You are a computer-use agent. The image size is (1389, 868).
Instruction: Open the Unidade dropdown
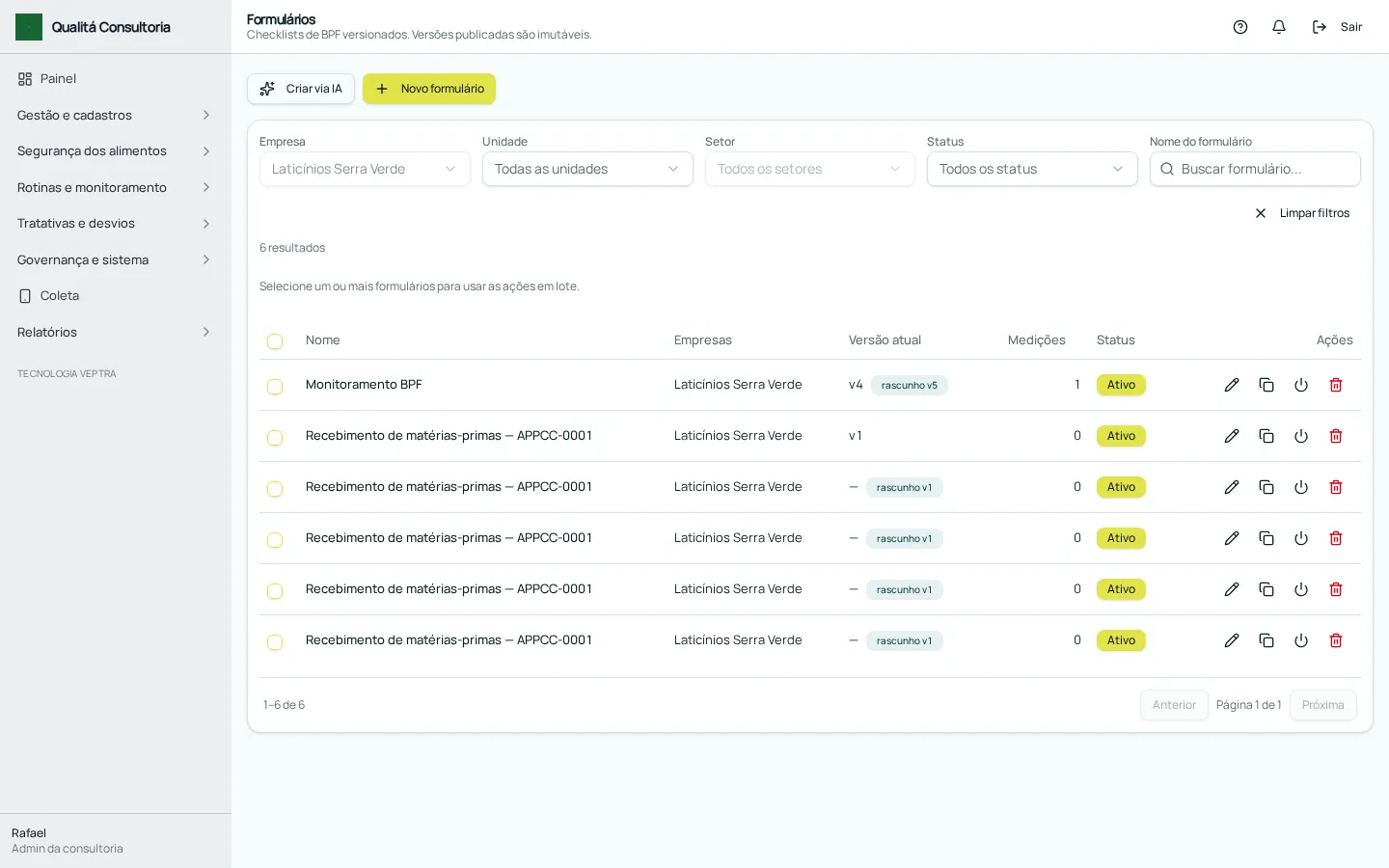587,169
